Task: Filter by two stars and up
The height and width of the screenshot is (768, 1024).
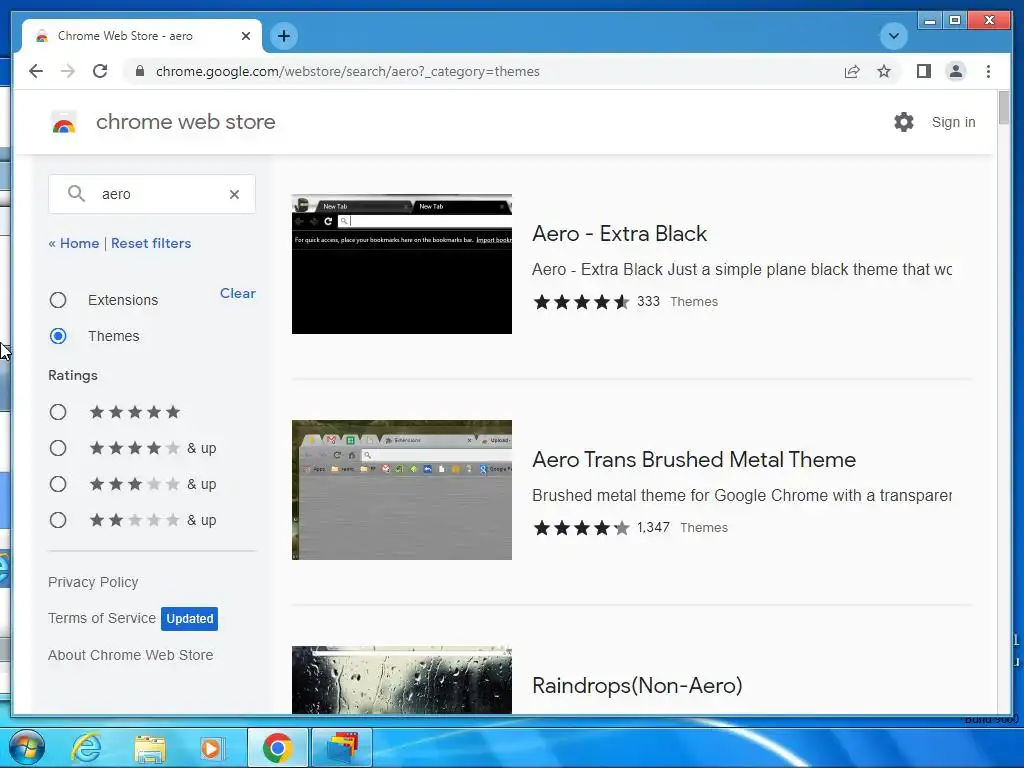Action: click(58, 520)
